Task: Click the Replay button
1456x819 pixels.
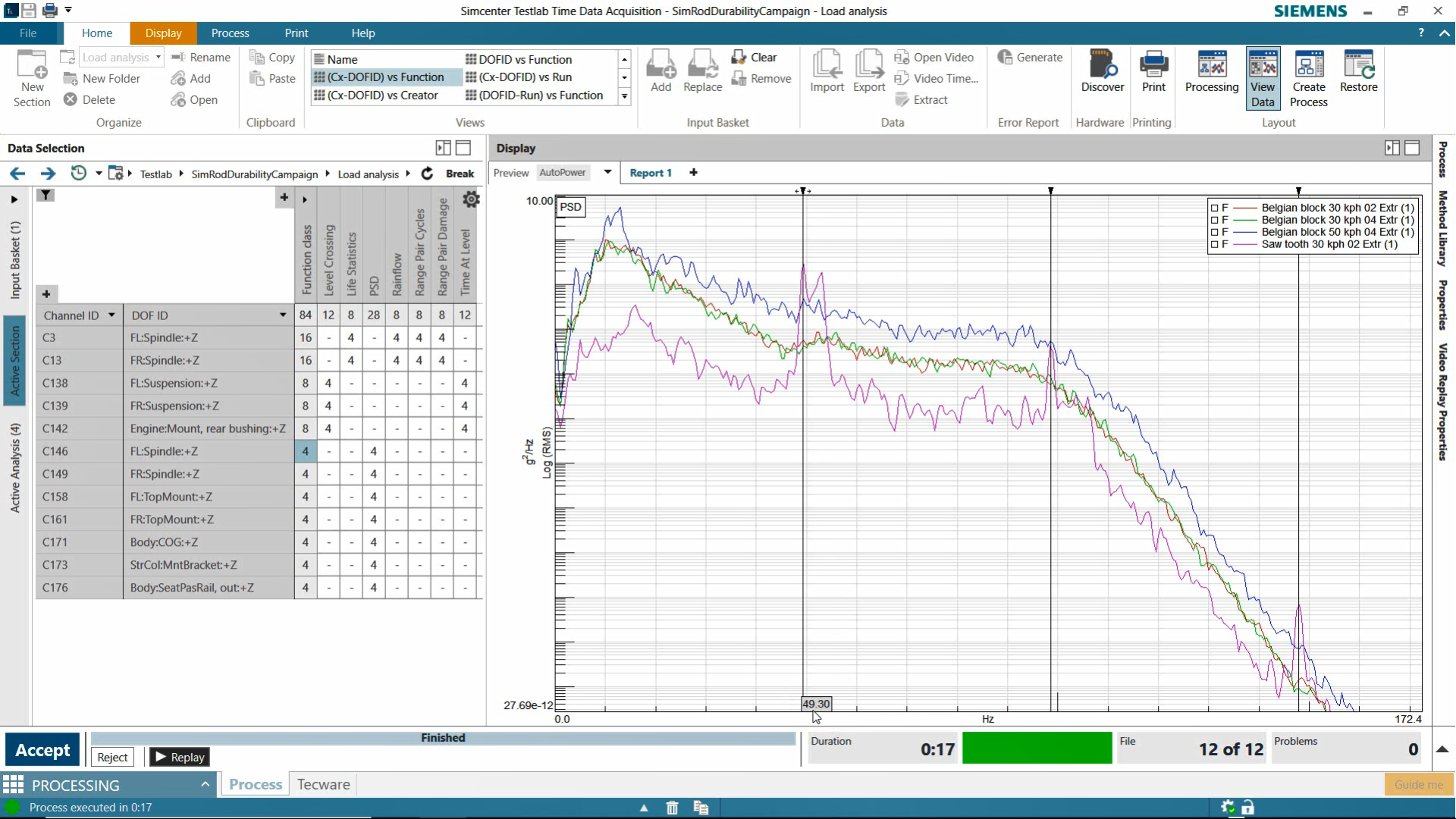Action: (x=179, y=757)
